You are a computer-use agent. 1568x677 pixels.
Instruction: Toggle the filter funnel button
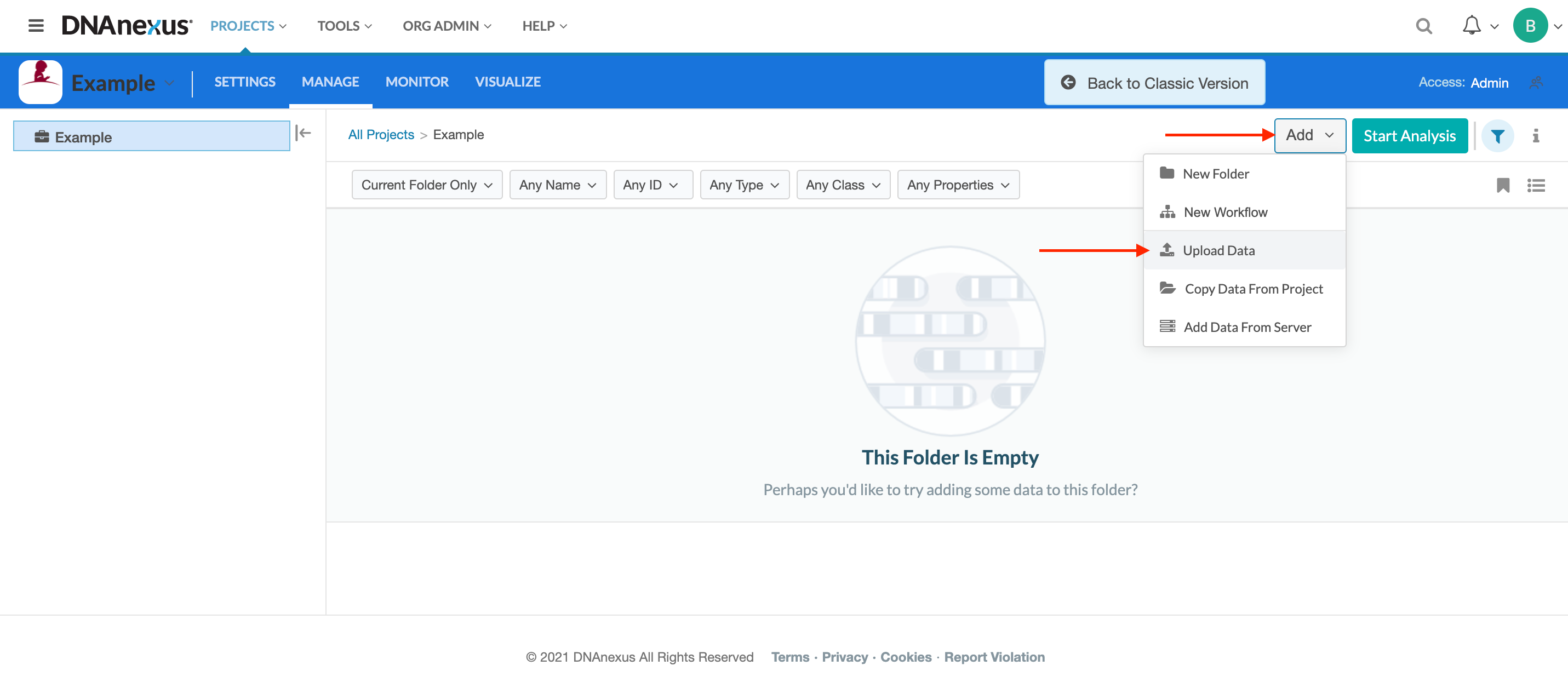click(1497, 136)
